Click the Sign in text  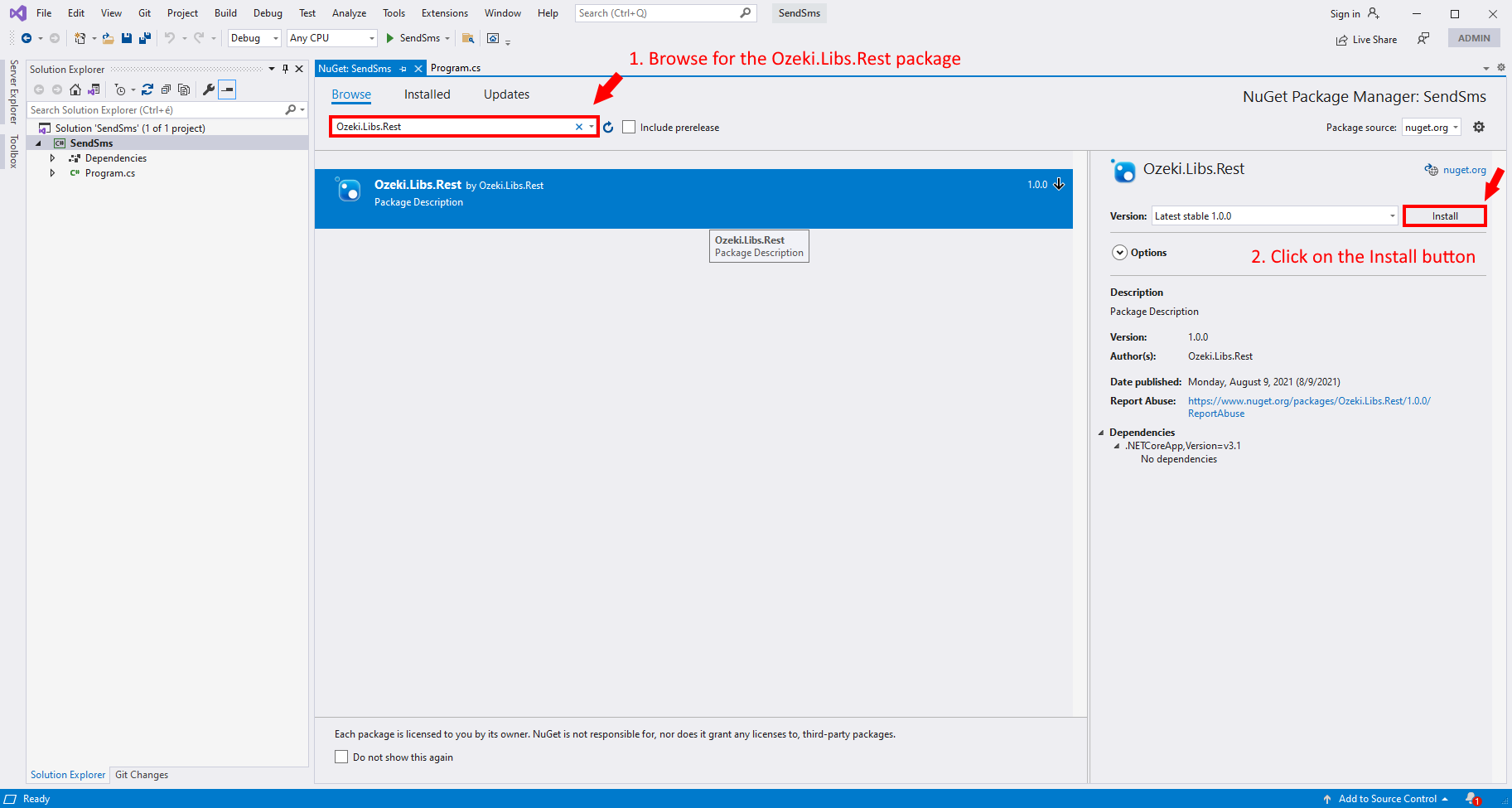1345,14
